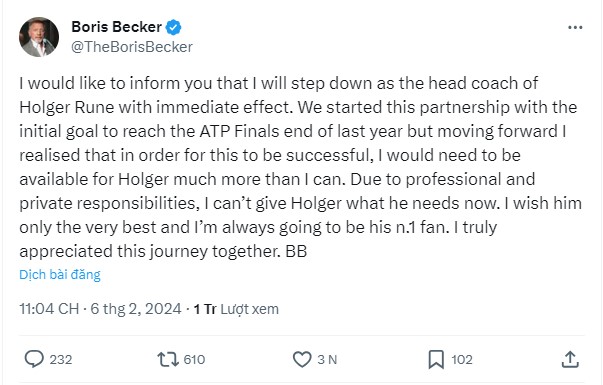This screenshot has height=385, width=603.
Task: Click the 610 reposts count
Action: click(194, 360)
